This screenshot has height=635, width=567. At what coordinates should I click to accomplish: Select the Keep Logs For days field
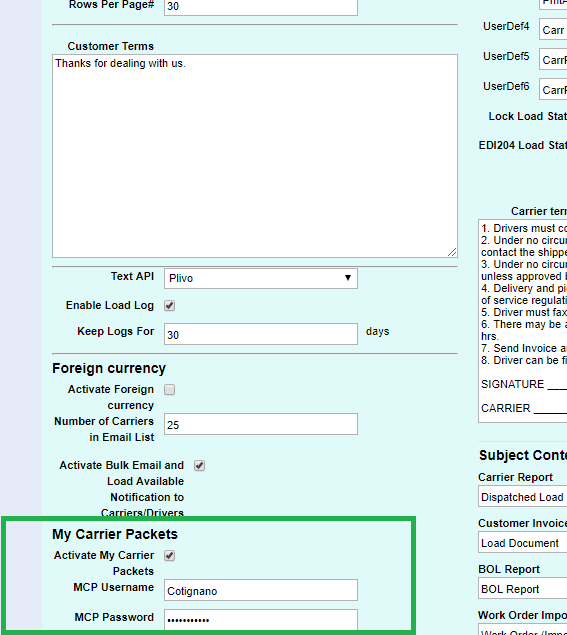pos(261,334)
